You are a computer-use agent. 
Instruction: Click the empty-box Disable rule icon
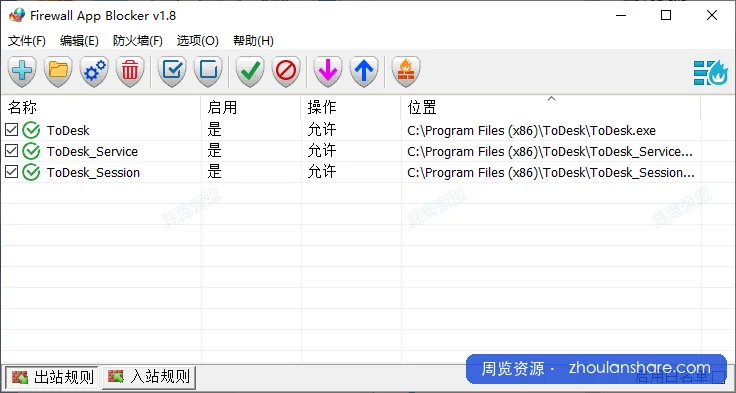pyautogui.click(x=208, y=71)
